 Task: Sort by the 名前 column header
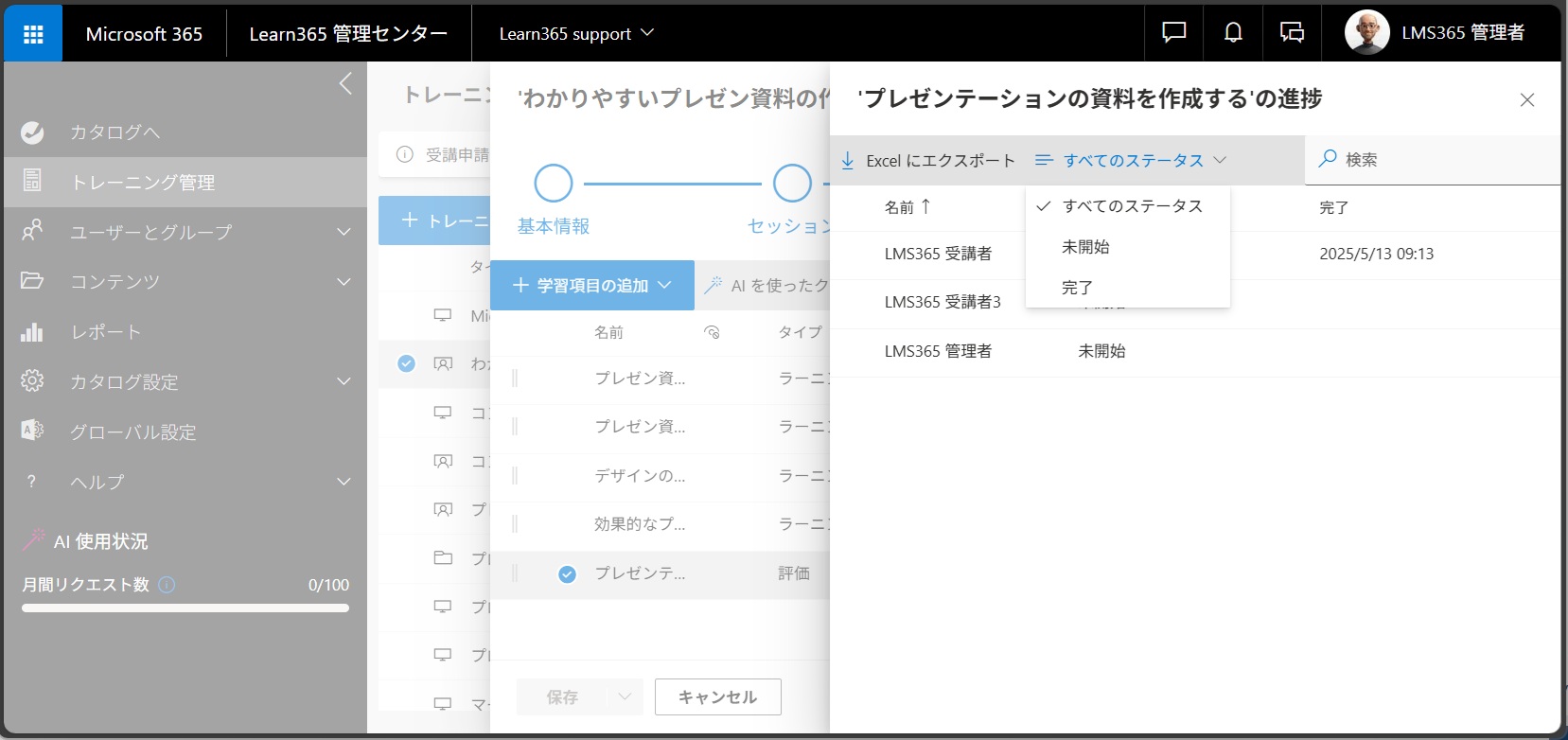point(907,207)
